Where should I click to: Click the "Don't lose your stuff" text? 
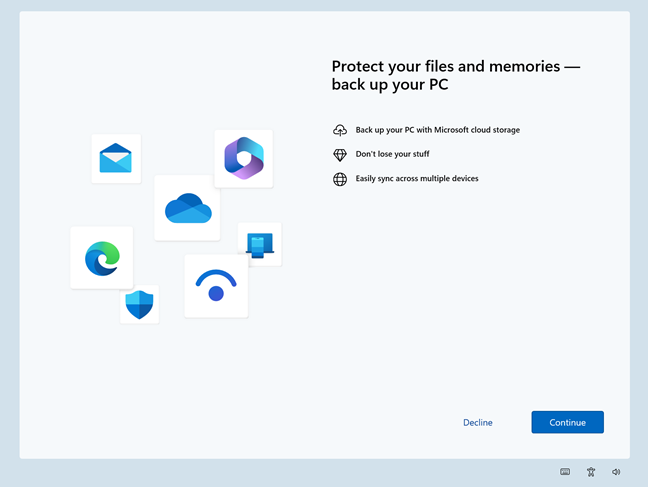[x=393, y=154]
